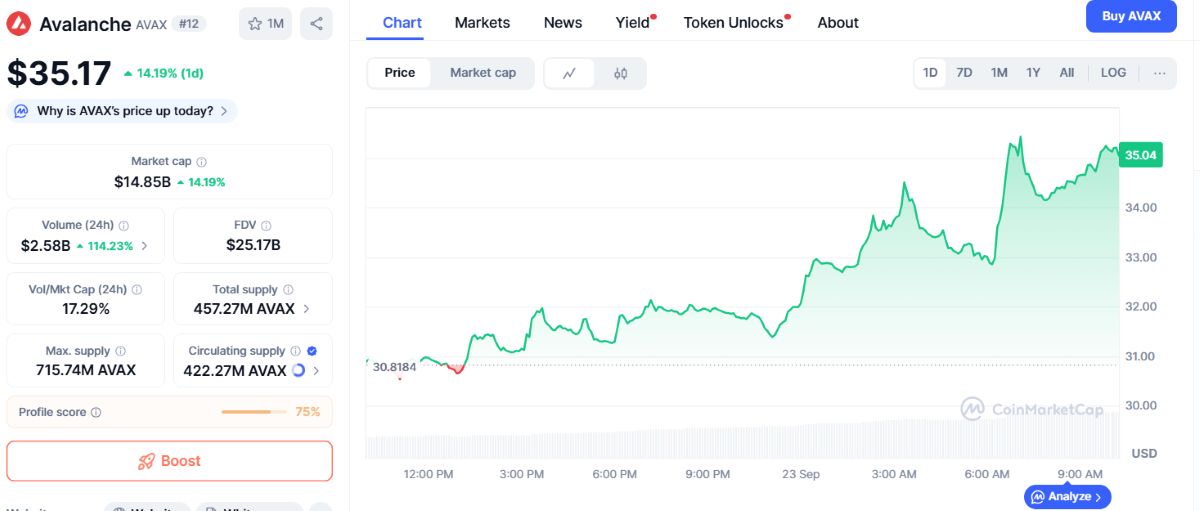Set chart range to 7D

click(x=964, y=73)
